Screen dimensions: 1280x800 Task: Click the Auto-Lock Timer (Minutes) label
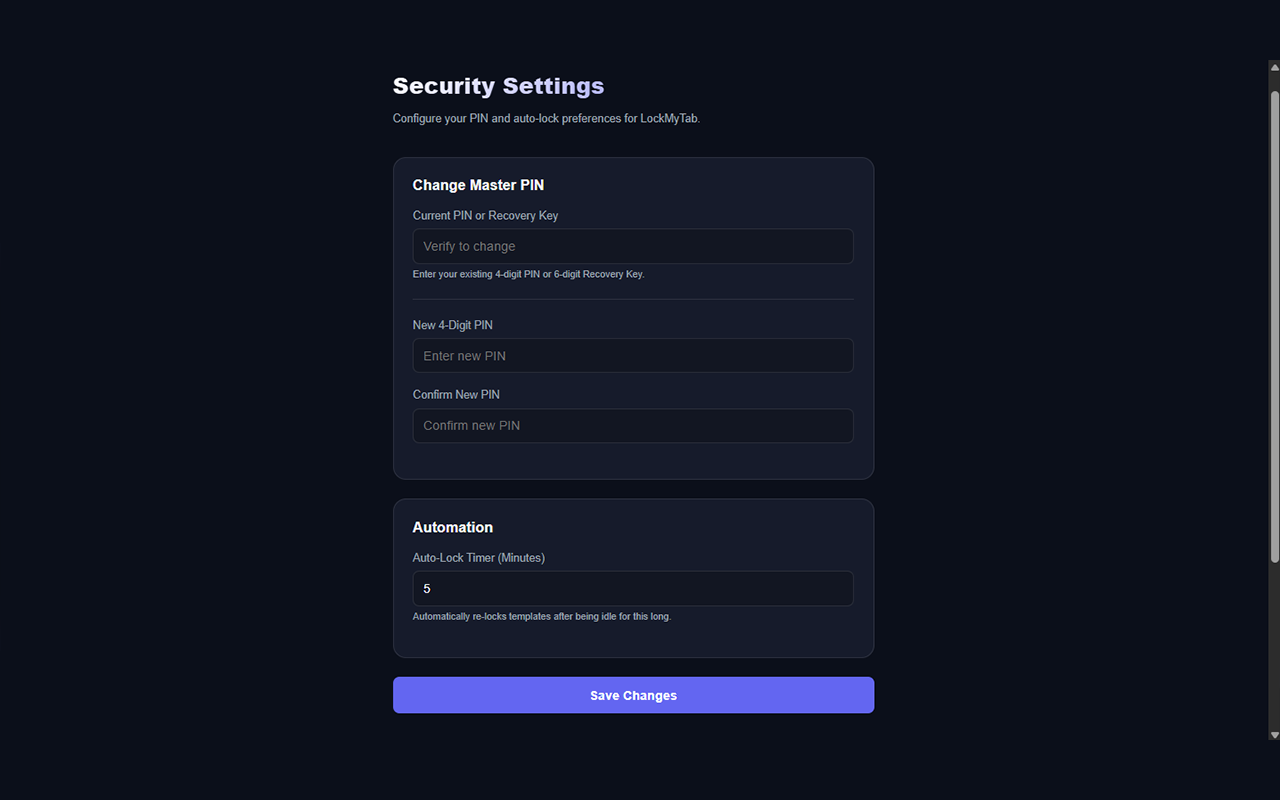coord(478,558)
